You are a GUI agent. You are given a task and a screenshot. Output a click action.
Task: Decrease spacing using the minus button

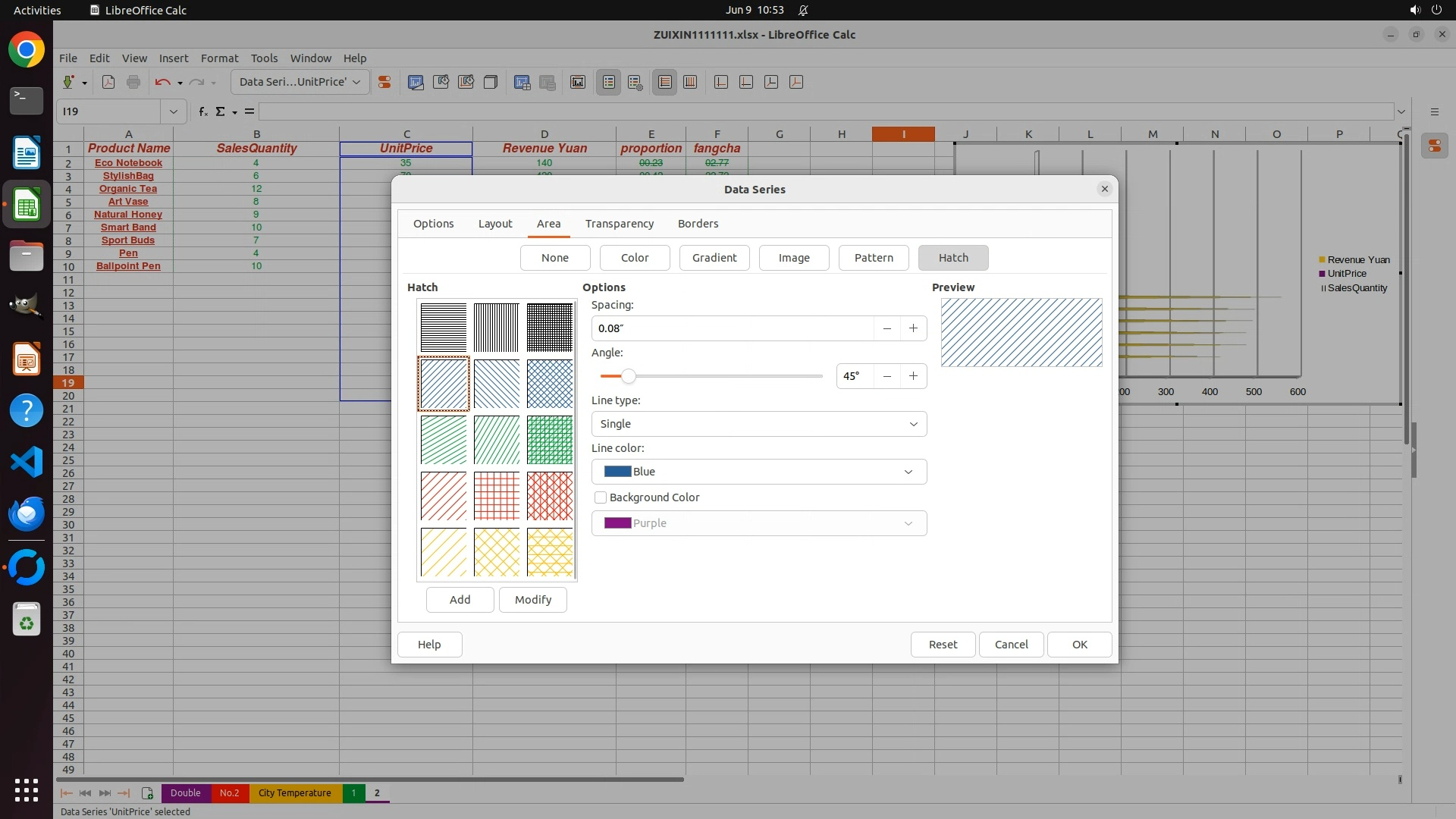886,328
